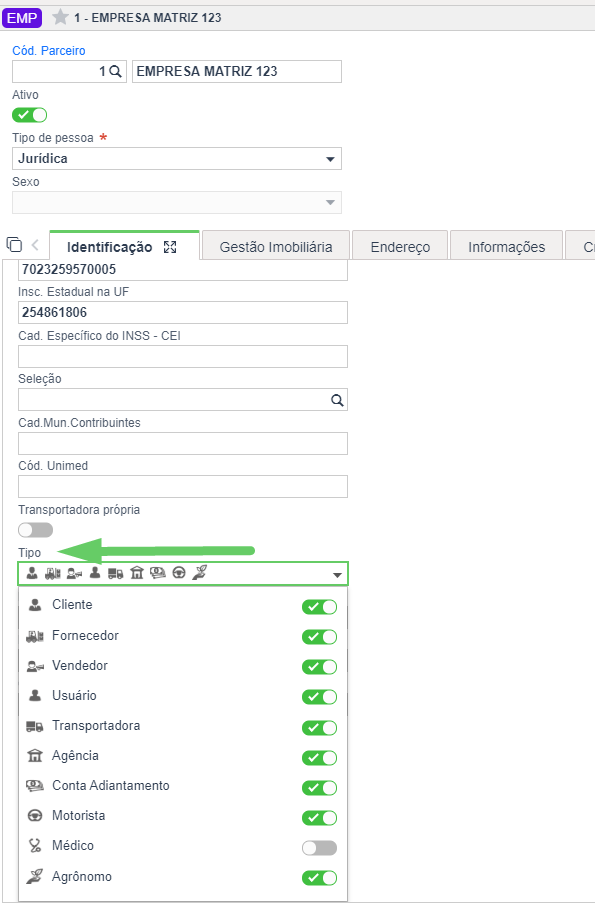Click the Agência bank building icon

click(x=35, y=756)
